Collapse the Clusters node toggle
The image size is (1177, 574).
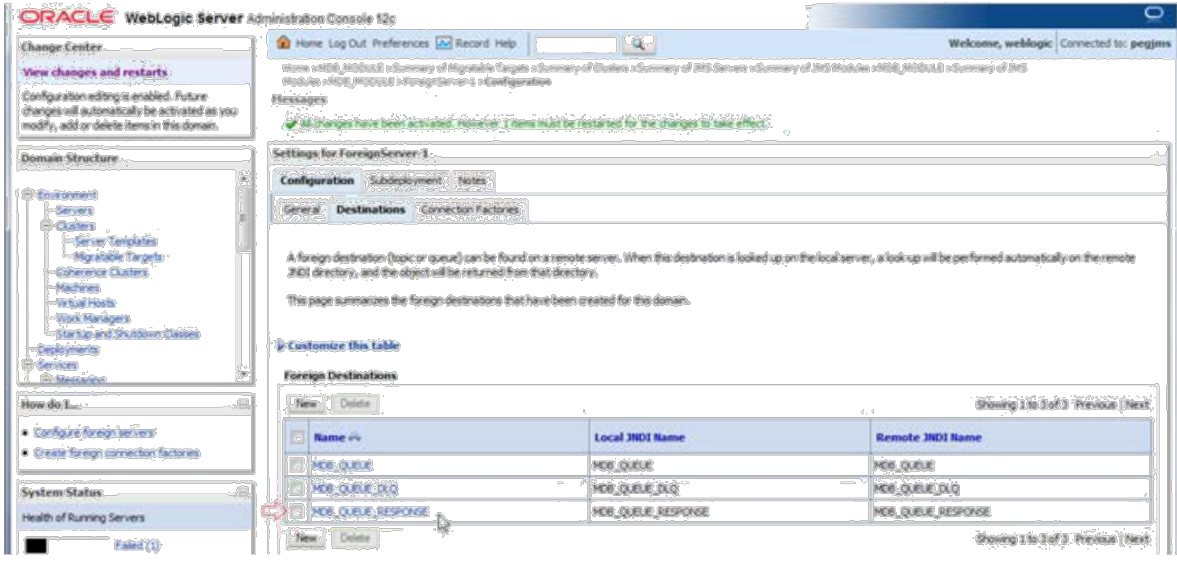(x=45, y=225)
